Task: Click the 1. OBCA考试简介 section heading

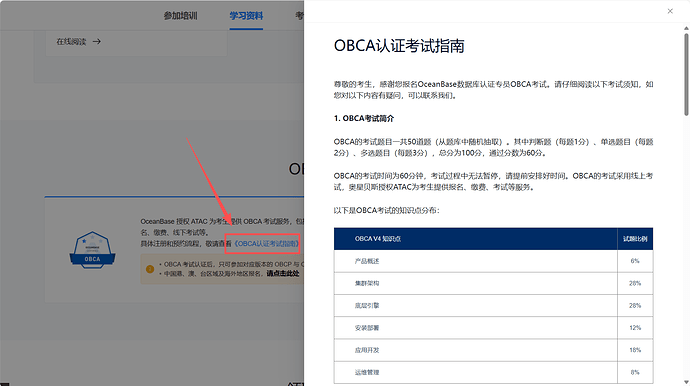Action: click(364, 118)
